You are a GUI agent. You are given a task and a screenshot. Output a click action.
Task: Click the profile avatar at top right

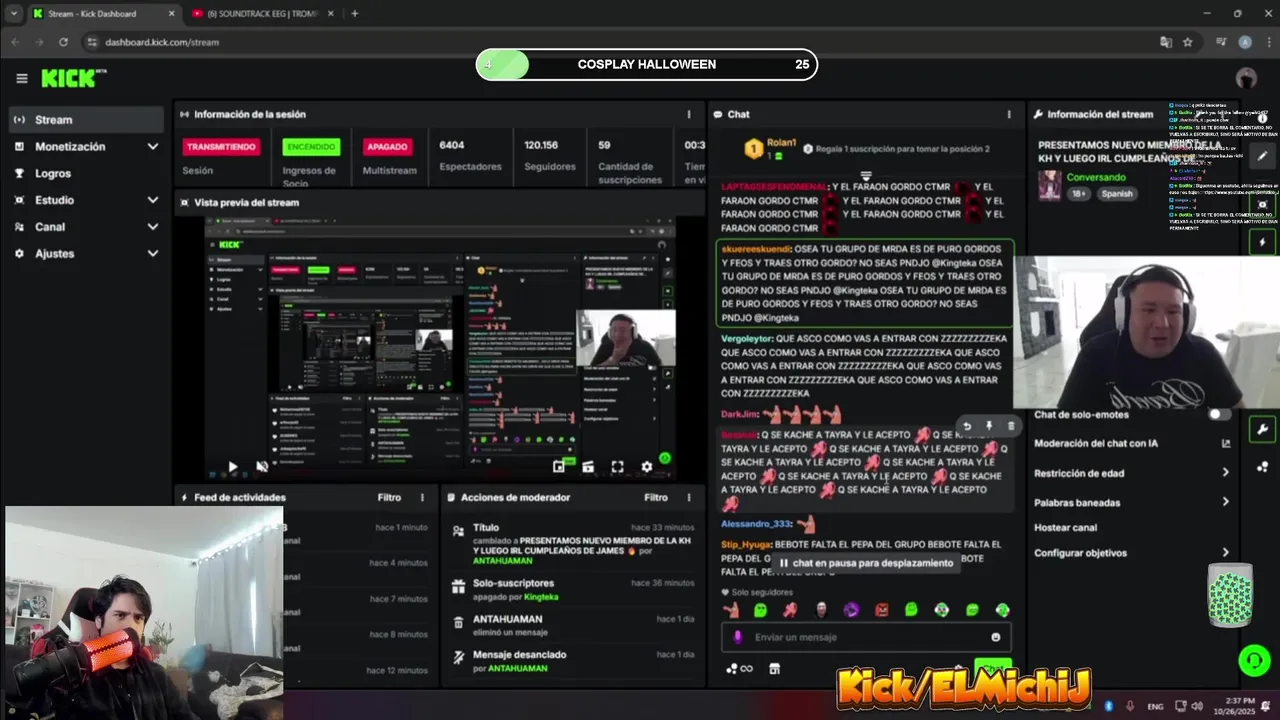[1246, 78]
